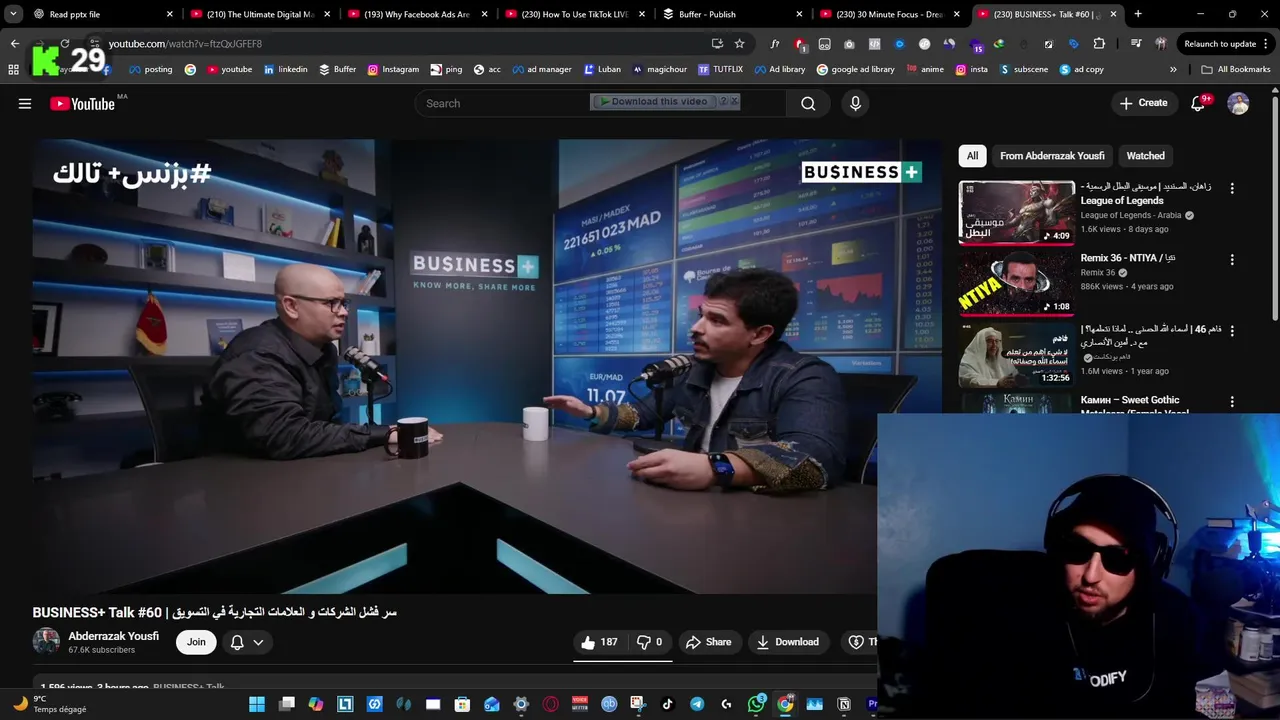The image size is (1280, 720).
Task: Open WhatsApp from the taskbar
Action: [756, 704]
